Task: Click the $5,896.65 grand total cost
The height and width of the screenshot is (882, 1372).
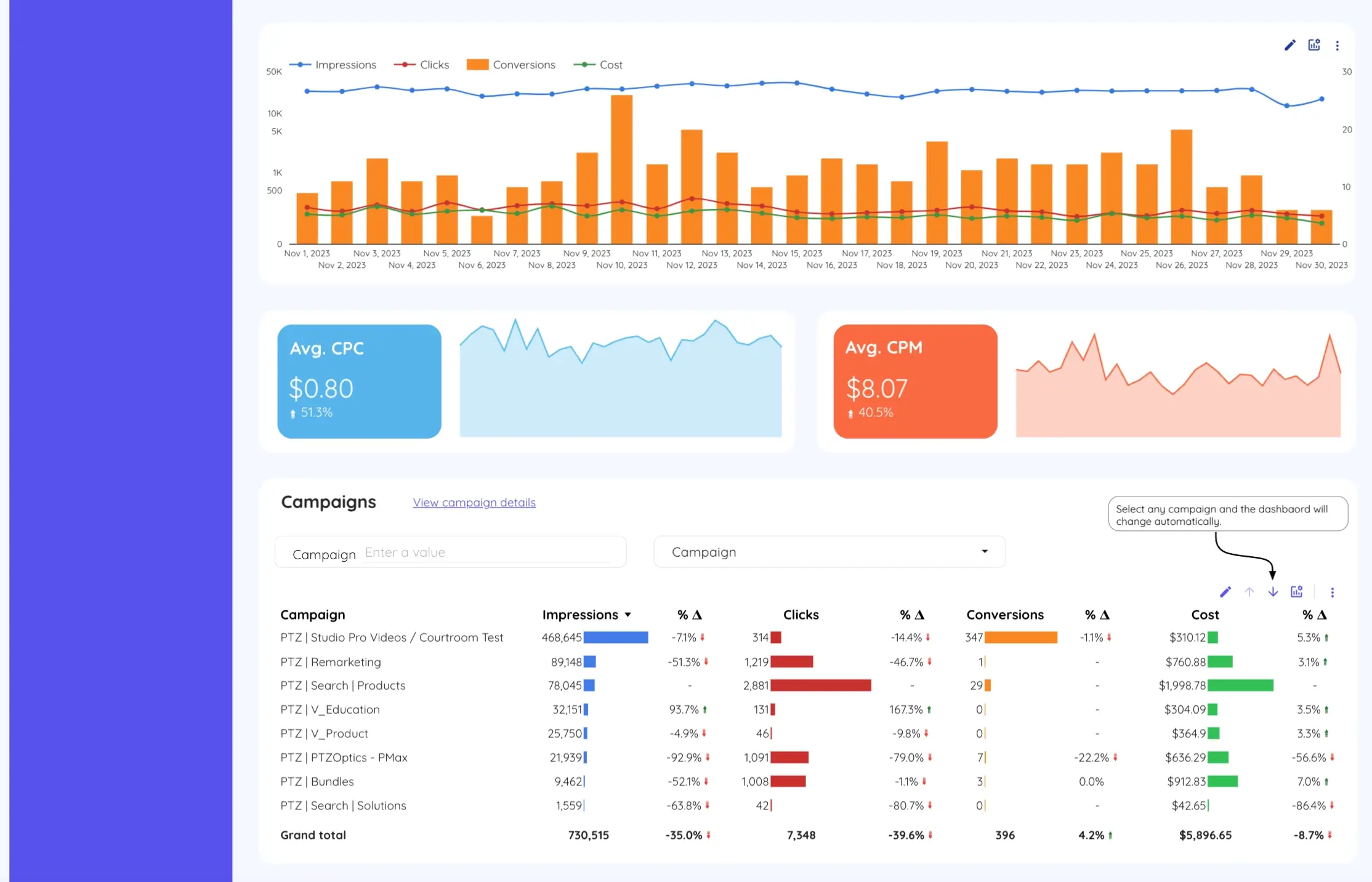Action: coord(1205,835)
